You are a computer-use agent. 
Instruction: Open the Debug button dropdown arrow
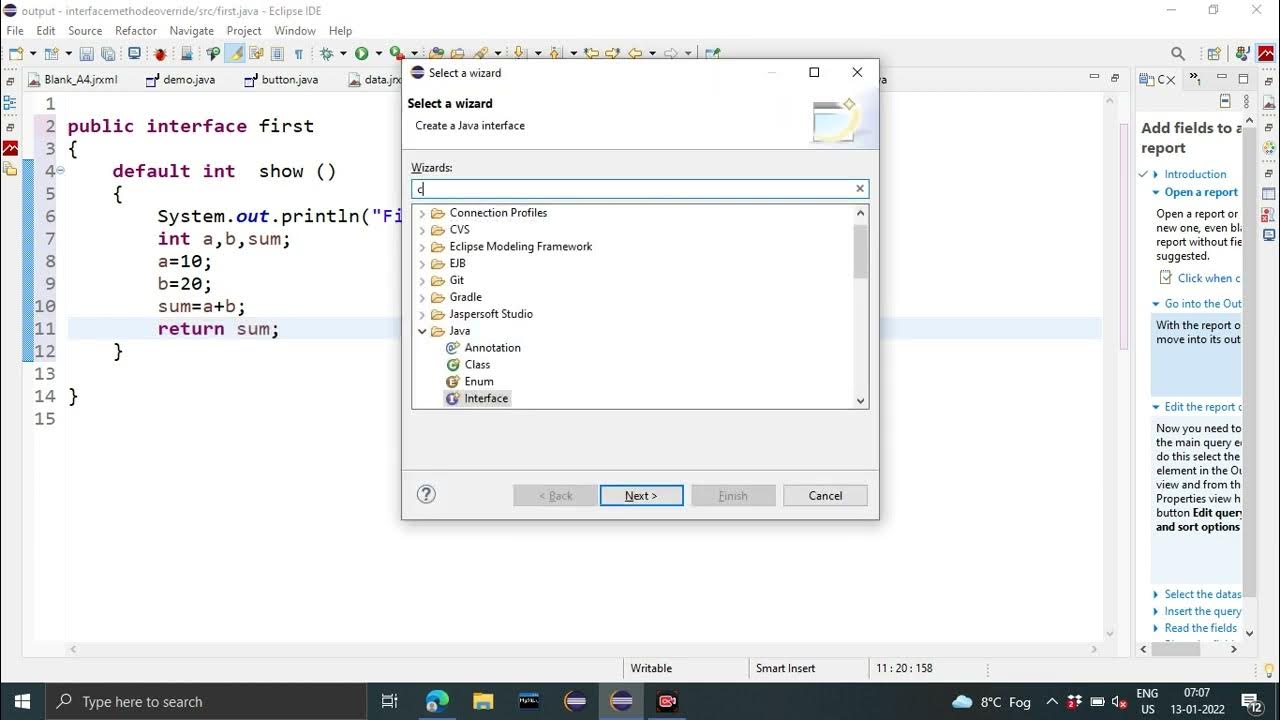coord(343,53)
